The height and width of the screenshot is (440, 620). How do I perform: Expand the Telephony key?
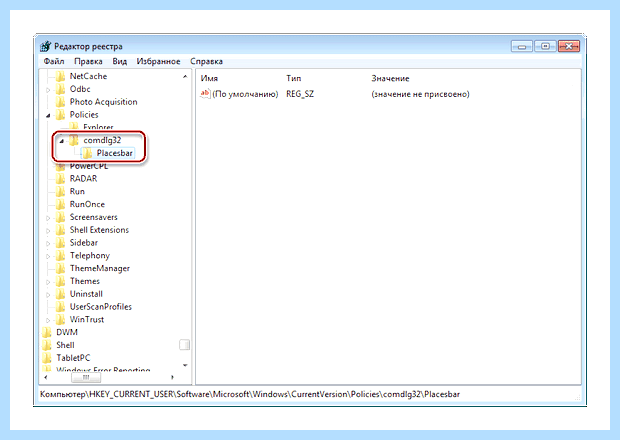click(48, 256)
